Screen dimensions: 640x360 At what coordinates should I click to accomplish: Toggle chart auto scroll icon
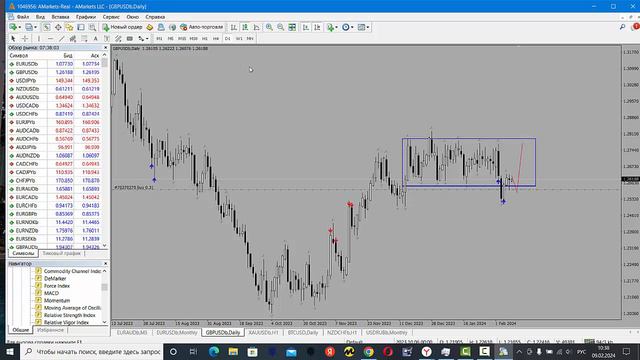click(x=306, y=27)
